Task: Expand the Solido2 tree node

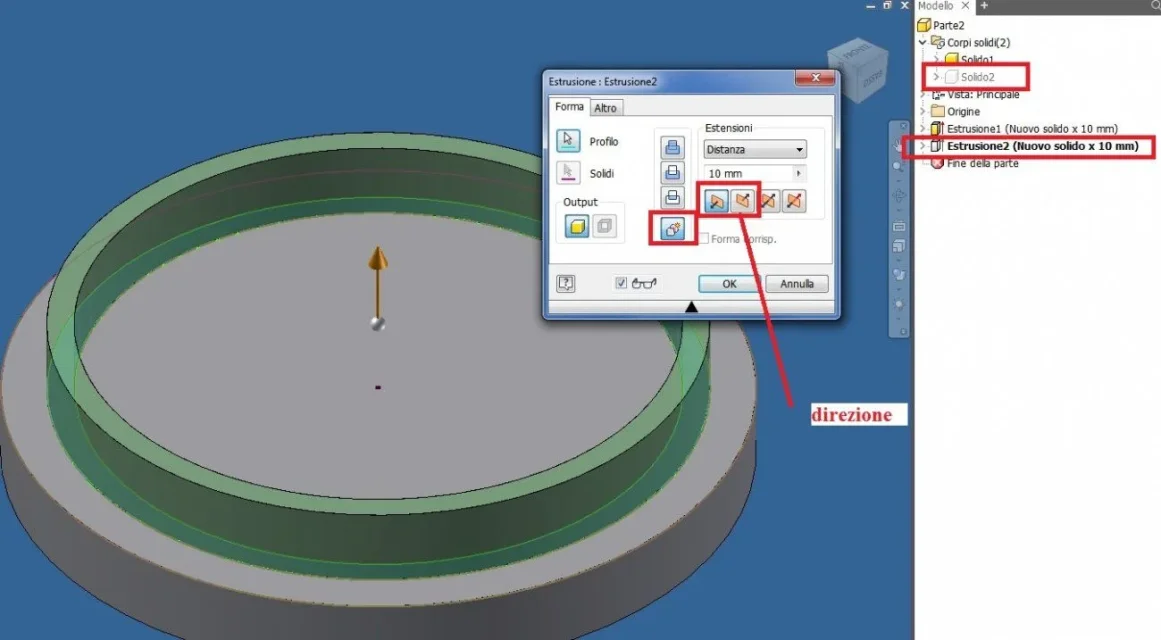Action: [936, 76]
